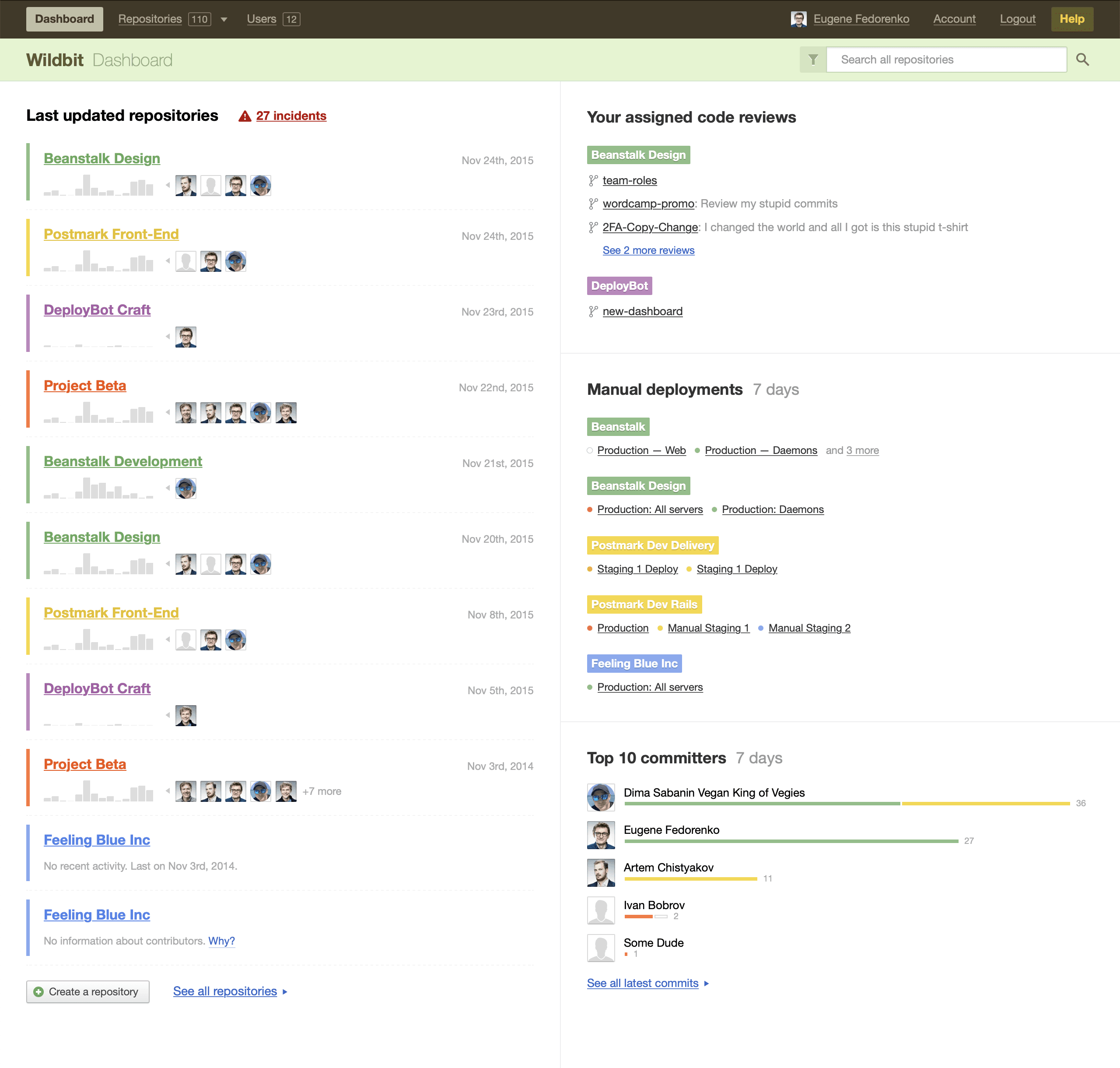This screenshot has height=1068, width=1120.
Task: Open the Manual Staging 2 deployment link
Action: click(809, 628)
